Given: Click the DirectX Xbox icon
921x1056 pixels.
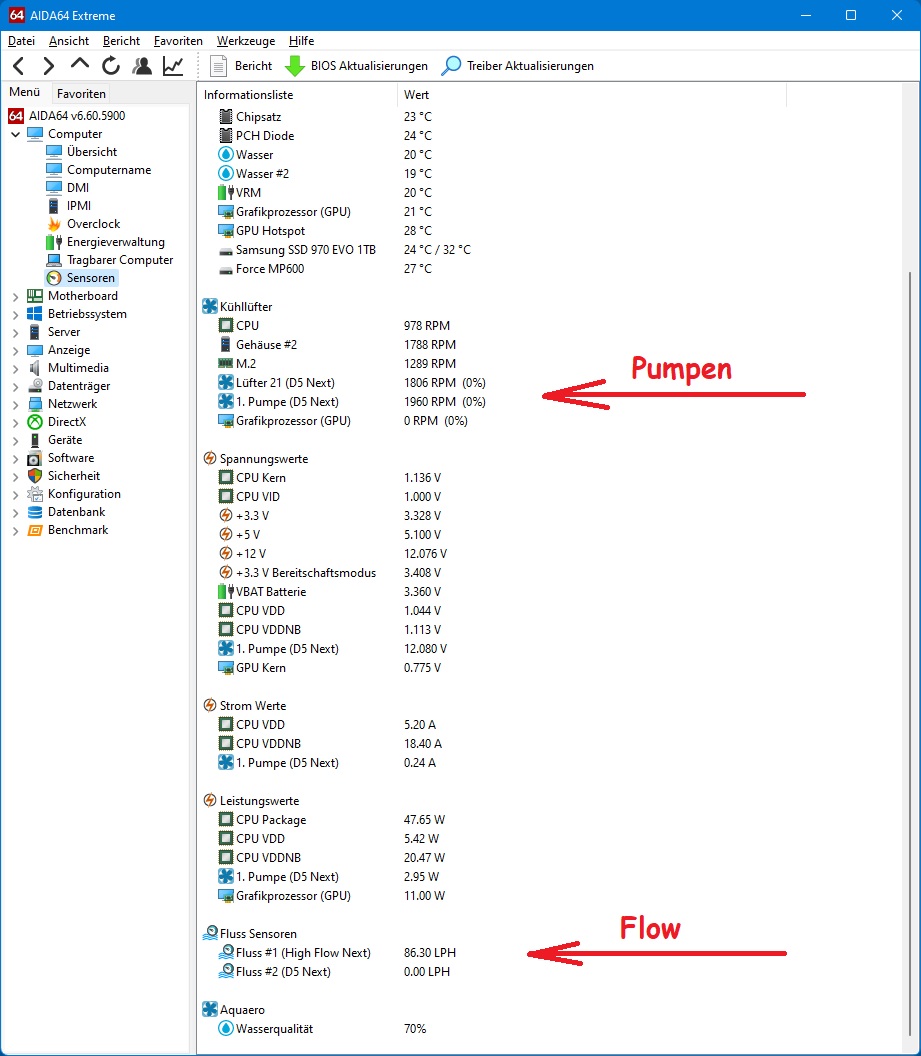Looking at the screenshot, I should (35, 422).
